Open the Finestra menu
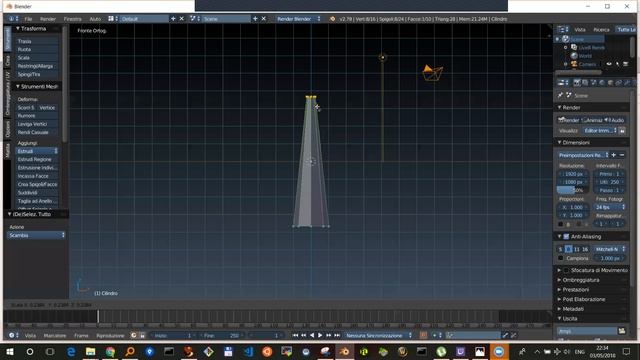Screen dimensions: 640x360 click(x=72, y=19)
